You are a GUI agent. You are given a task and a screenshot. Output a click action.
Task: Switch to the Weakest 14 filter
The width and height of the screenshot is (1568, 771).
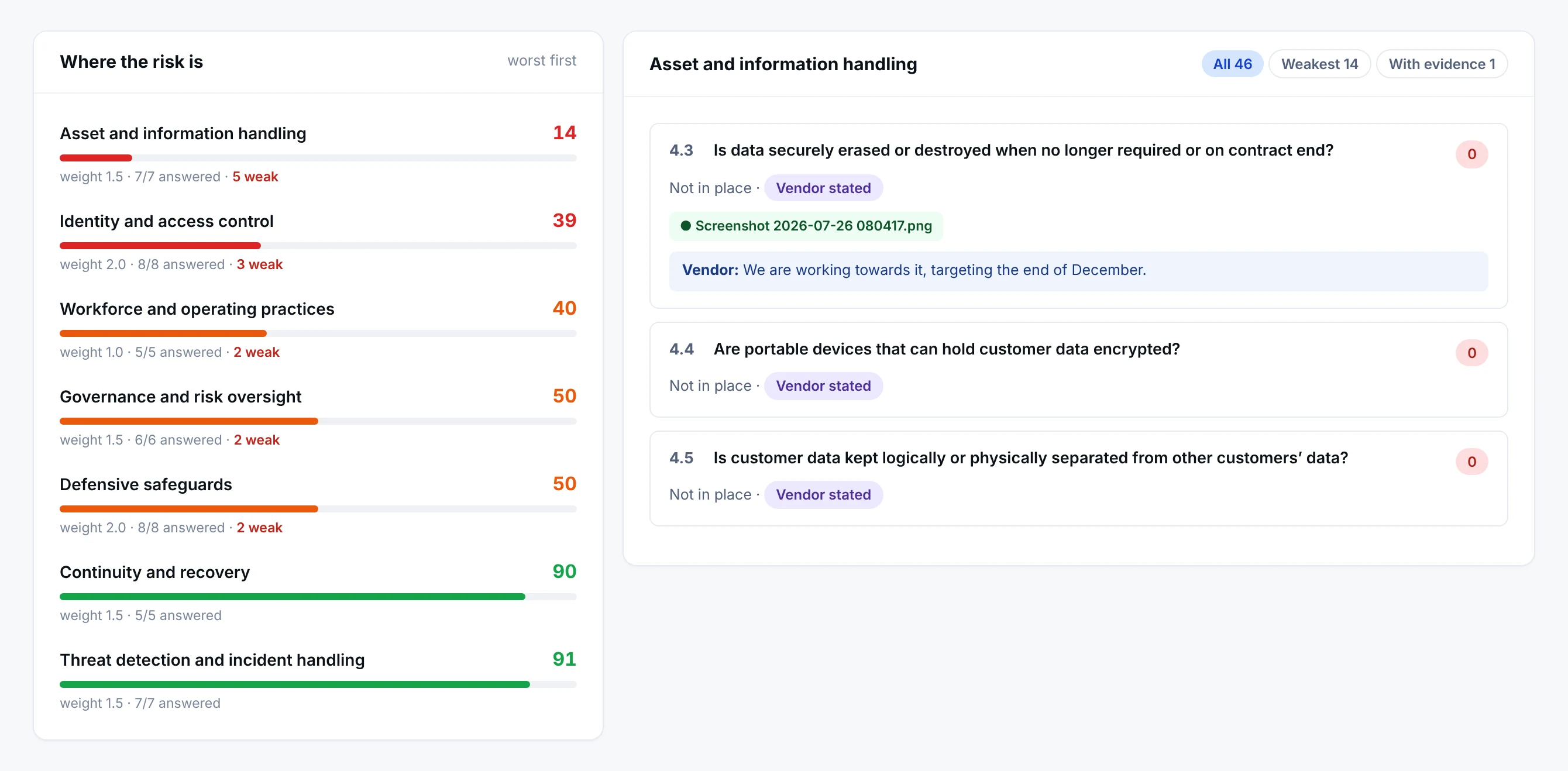(x=1319, y=64)
